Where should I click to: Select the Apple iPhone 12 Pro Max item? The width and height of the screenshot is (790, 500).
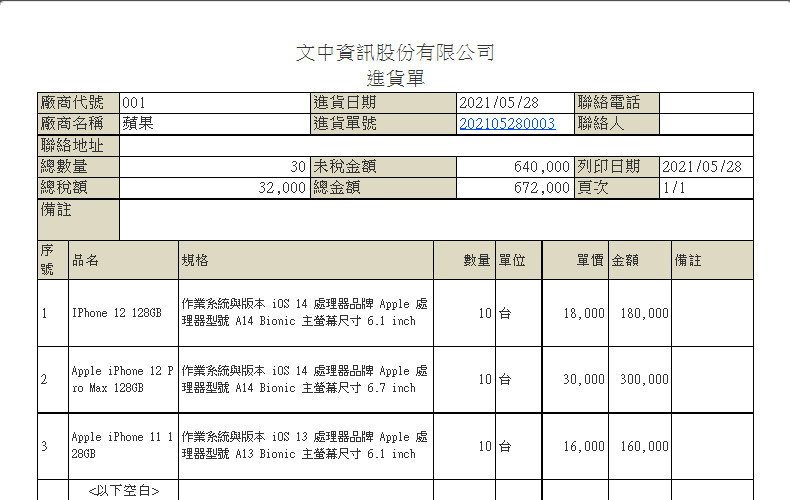[122, 379]
